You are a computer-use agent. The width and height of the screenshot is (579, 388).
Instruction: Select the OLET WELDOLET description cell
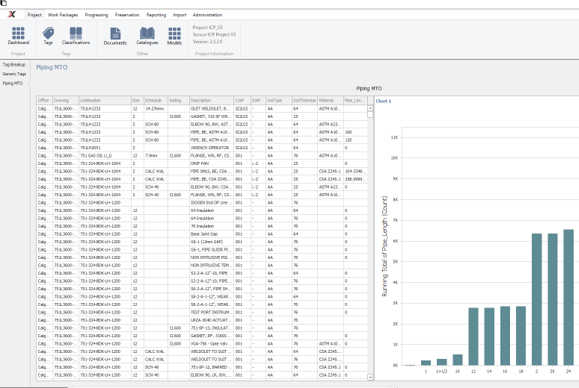(x=211, y=109)
